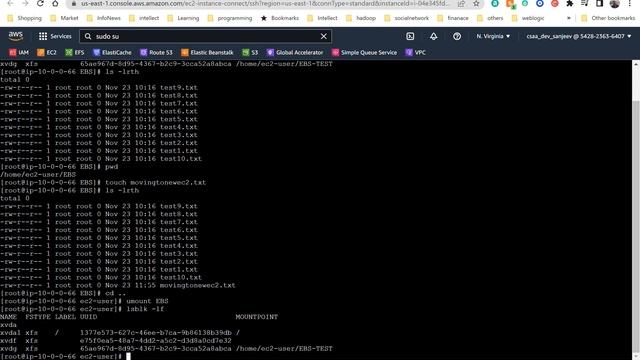Bookmark this page with the star icon
The image size is (640, 360).
pos(476,4)
